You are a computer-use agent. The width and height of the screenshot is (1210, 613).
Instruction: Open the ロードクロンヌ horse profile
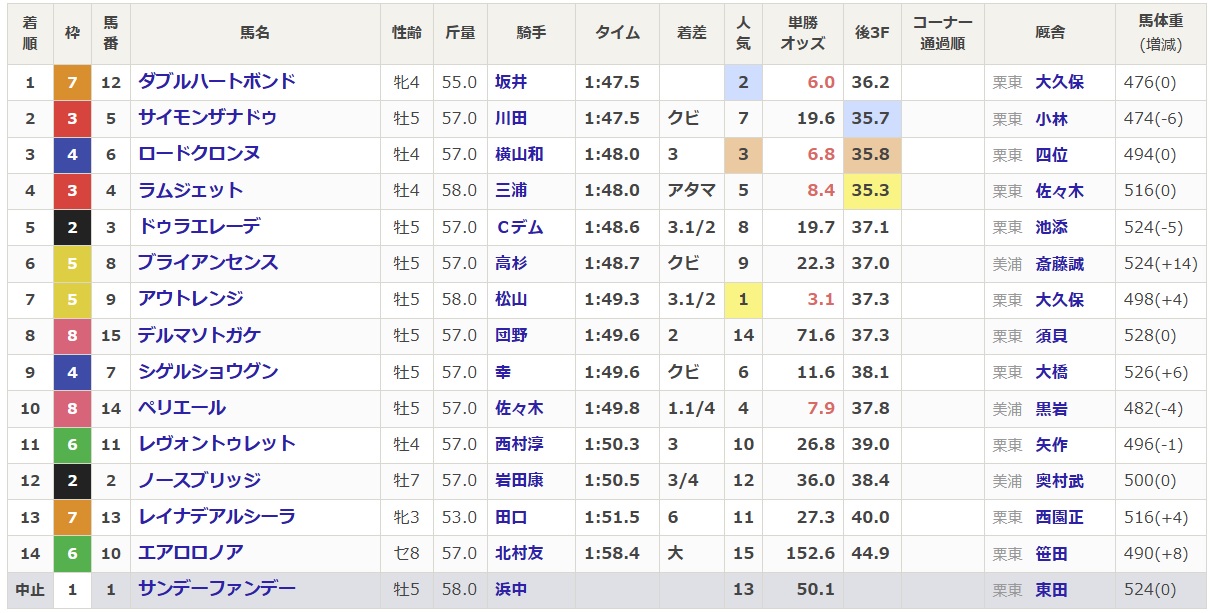199,154
